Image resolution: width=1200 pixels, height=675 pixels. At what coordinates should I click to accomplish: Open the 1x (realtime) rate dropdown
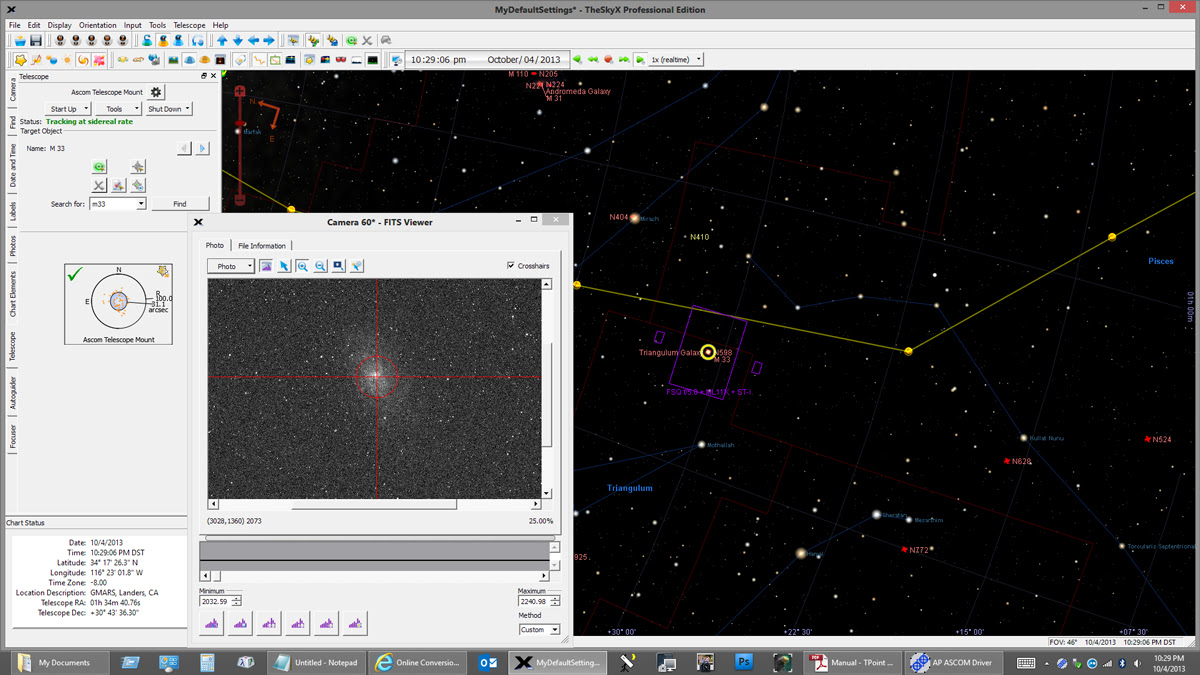pos(676,60)
